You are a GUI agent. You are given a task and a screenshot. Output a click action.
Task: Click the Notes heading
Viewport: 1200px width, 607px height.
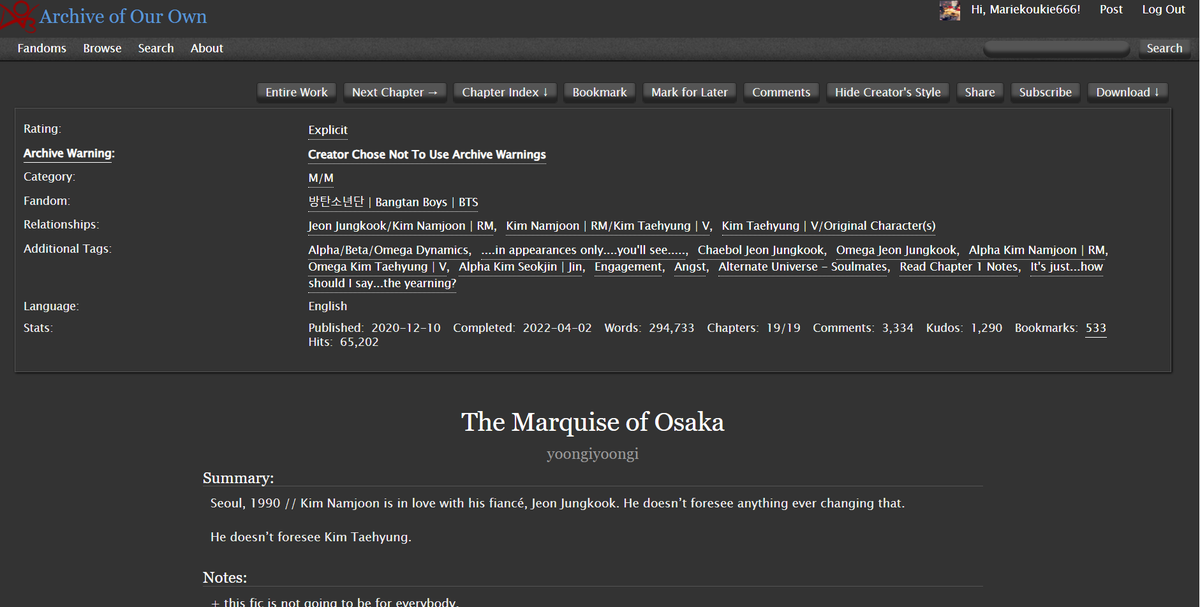click(x=225, y=578)
